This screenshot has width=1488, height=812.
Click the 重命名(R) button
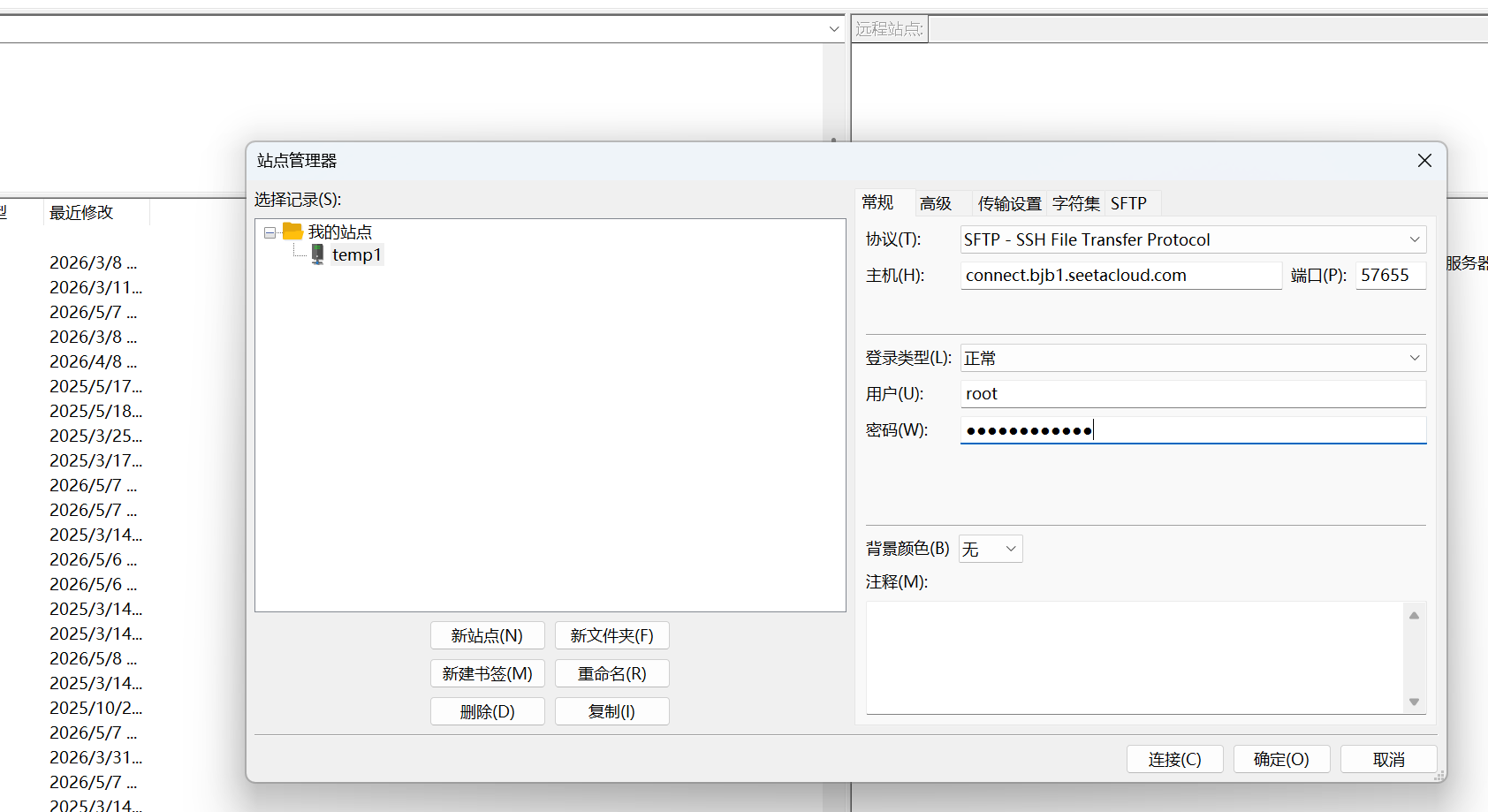click(x=612, y=673)
